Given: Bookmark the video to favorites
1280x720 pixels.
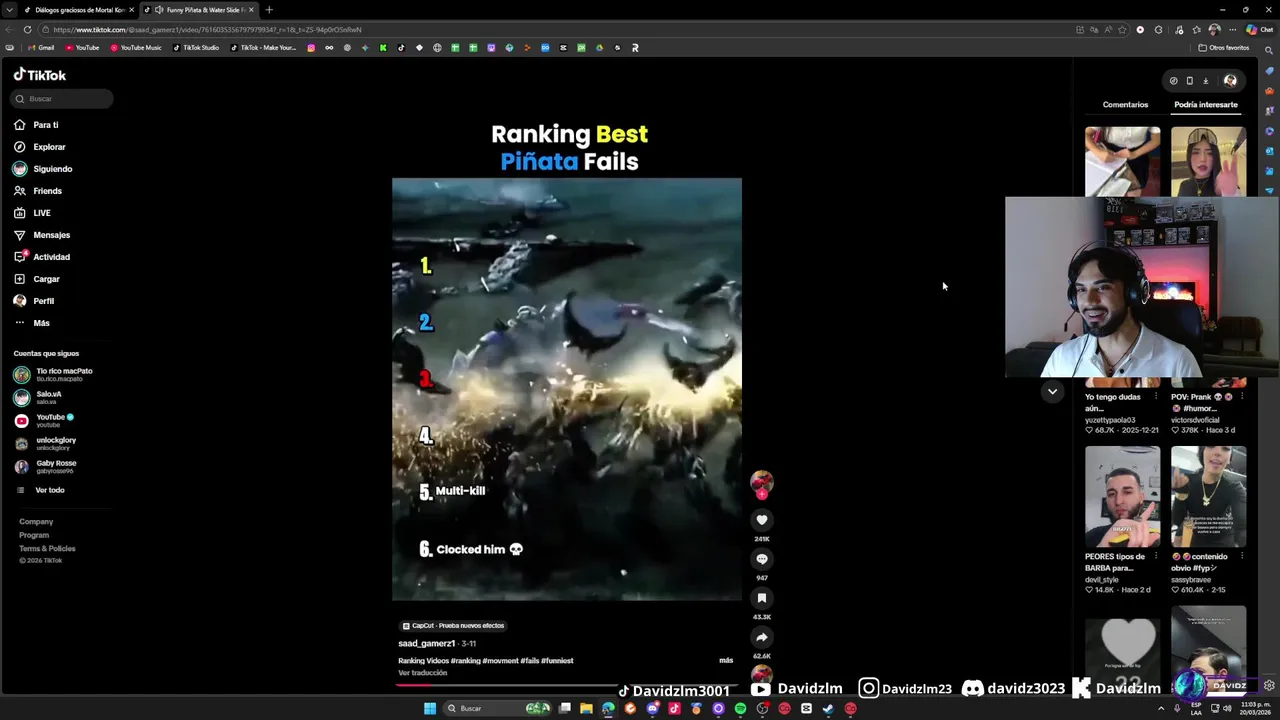Looking at the screenshot, I should tap(762, 598).
